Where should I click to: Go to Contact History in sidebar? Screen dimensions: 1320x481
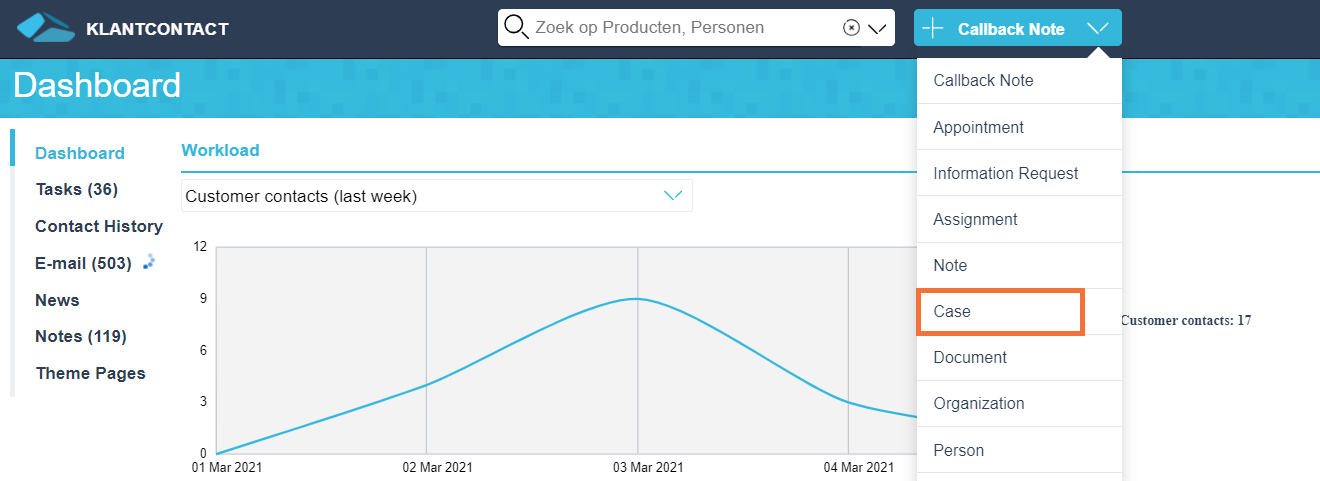[x=98, y=226]
